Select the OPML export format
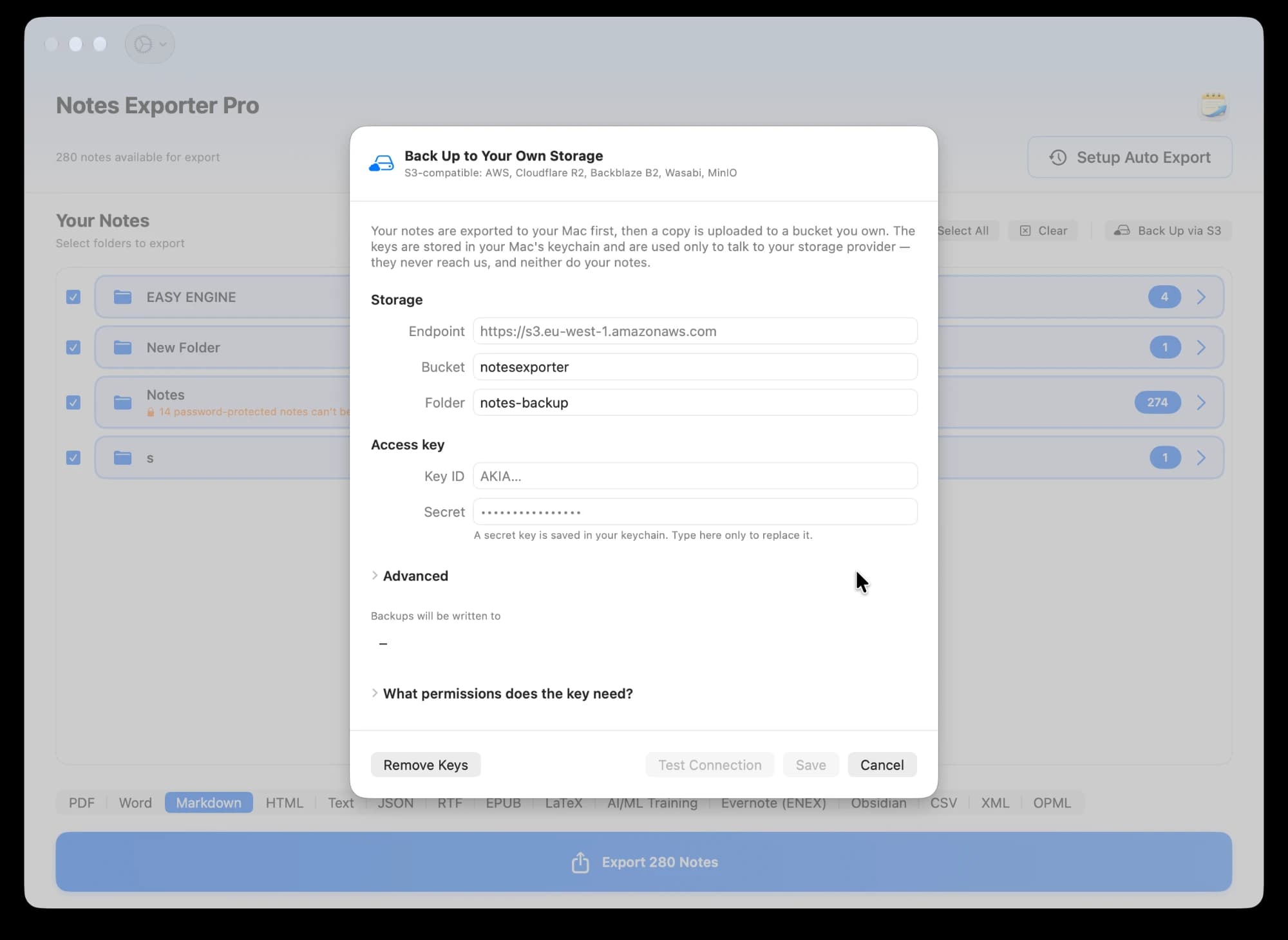This screenshot has width=1288, height=940. point(1052,803)
